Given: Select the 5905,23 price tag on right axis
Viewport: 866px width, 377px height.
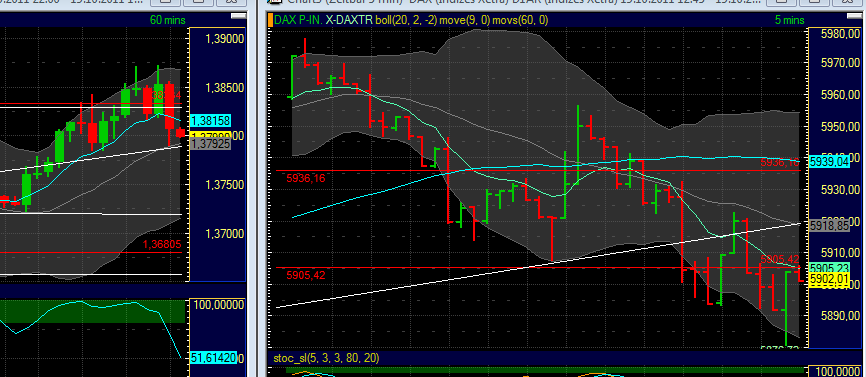Looking at the screenshot, I should tap(829, 268).
